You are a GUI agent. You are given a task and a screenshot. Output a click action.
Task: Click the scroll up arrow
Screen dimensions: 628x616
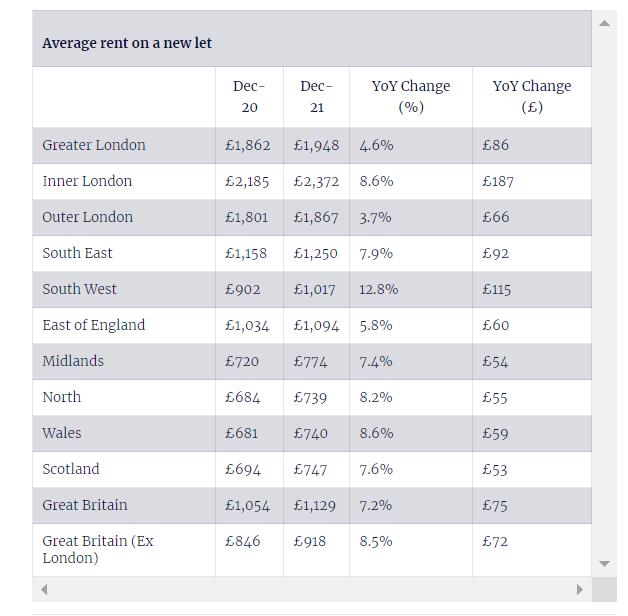[604, 23]
